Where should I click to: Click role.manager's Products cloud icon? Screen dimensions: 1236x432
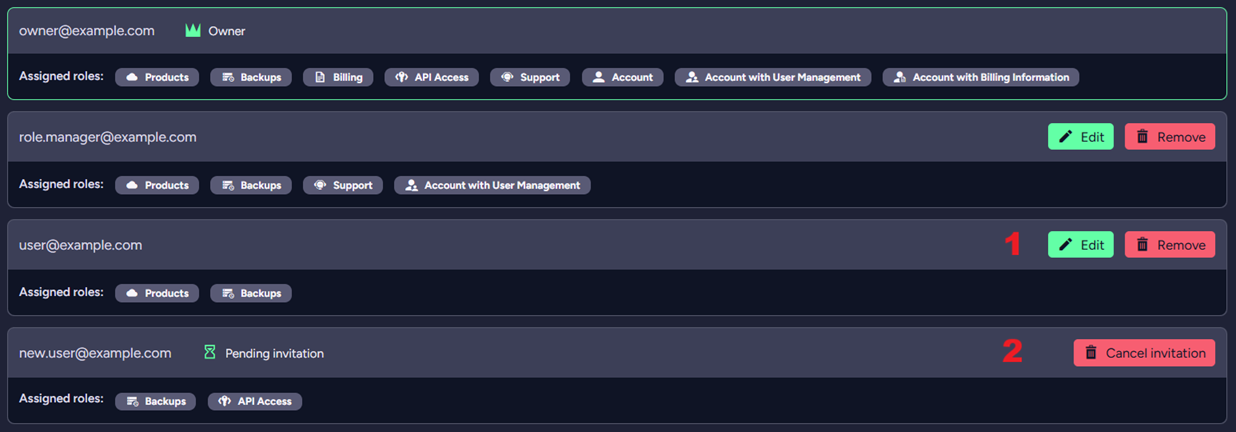click(x=132, y=185)
